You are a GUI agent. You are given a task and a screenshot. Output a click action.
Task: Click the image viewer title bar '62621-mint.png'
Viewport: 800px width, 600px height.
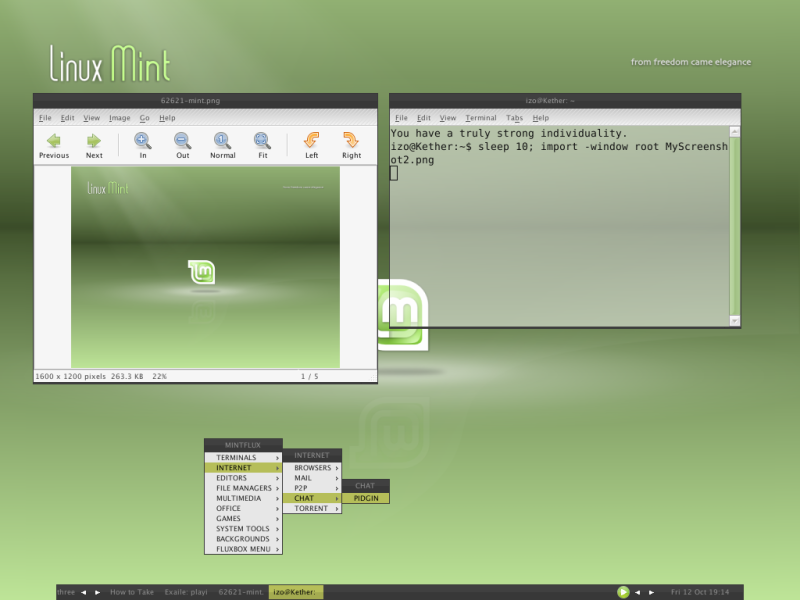(205, 101)
